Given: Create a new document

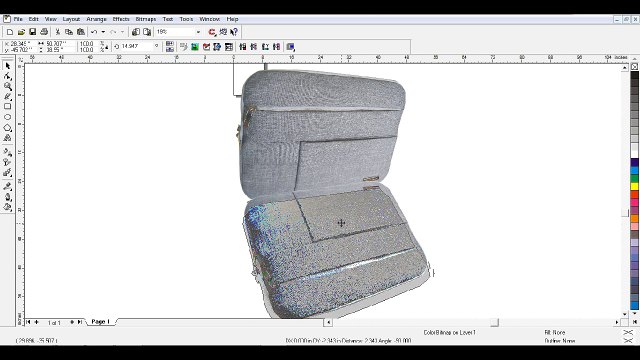Looking at the screenshot, I should coord(10,32).
